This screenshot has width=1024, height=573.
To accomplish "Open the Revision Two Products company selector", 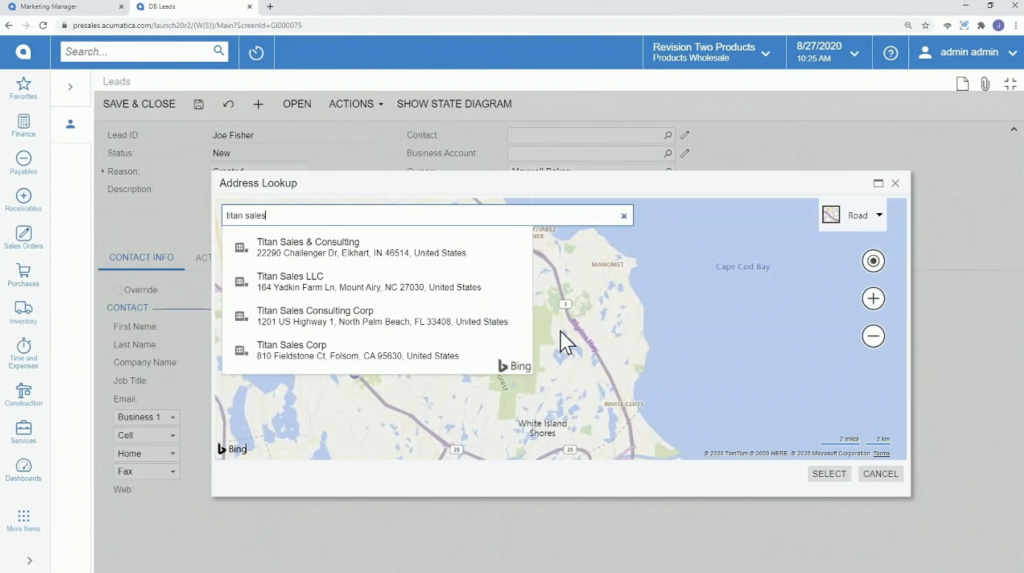I will coord(711,52).
